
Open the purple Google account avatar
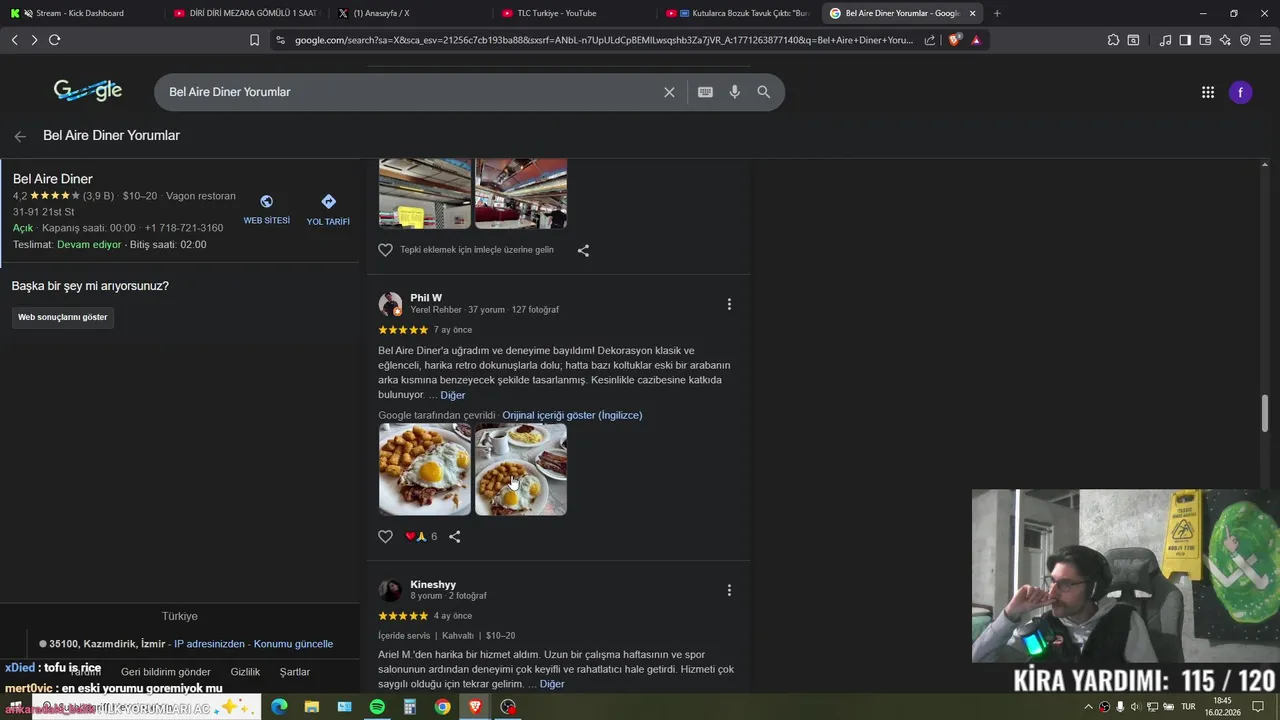coord(1240,93)
